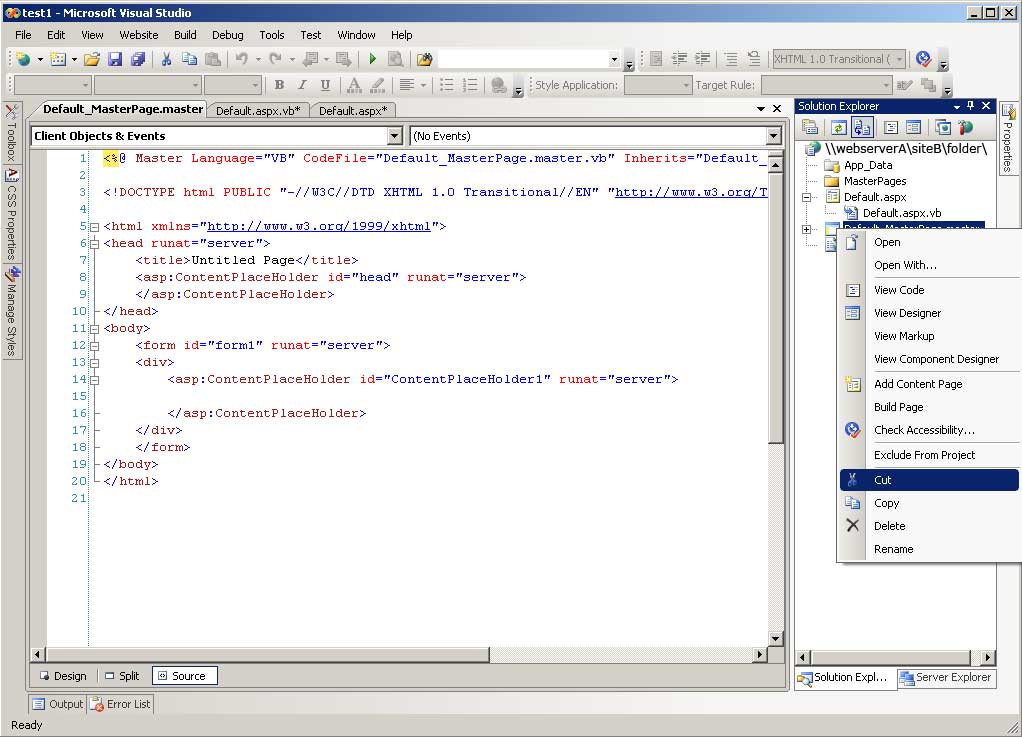Click the Add New Item toolbar icon
The height and width of the screenshot is (737, 1022).
(57, 59)
